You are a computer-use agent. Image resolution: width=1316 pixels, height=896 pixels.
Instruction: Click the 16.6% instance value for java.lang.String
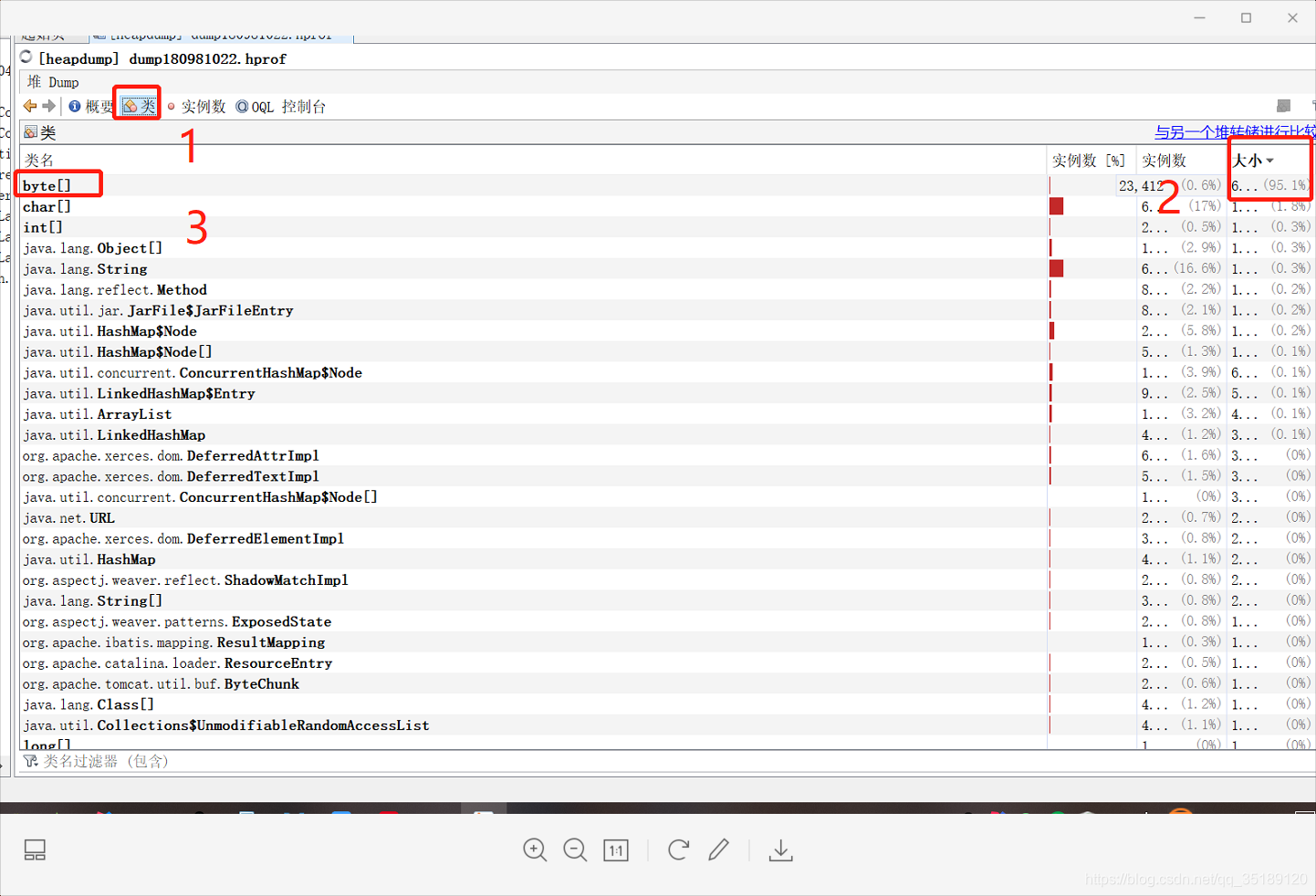point(1197,268)
